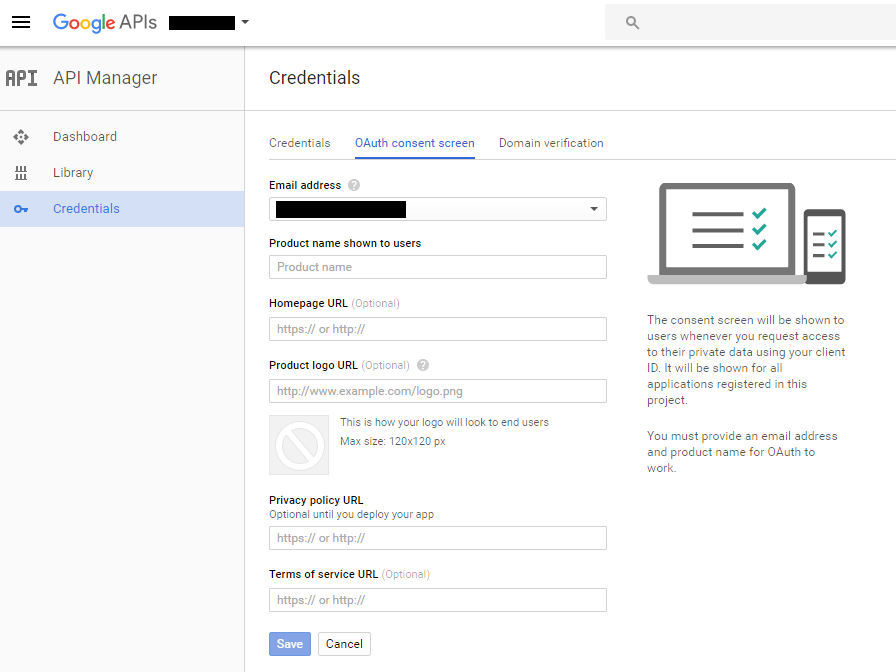896x672 pixels.
Task: Click the Save button
Action: (x=290, y=644)
